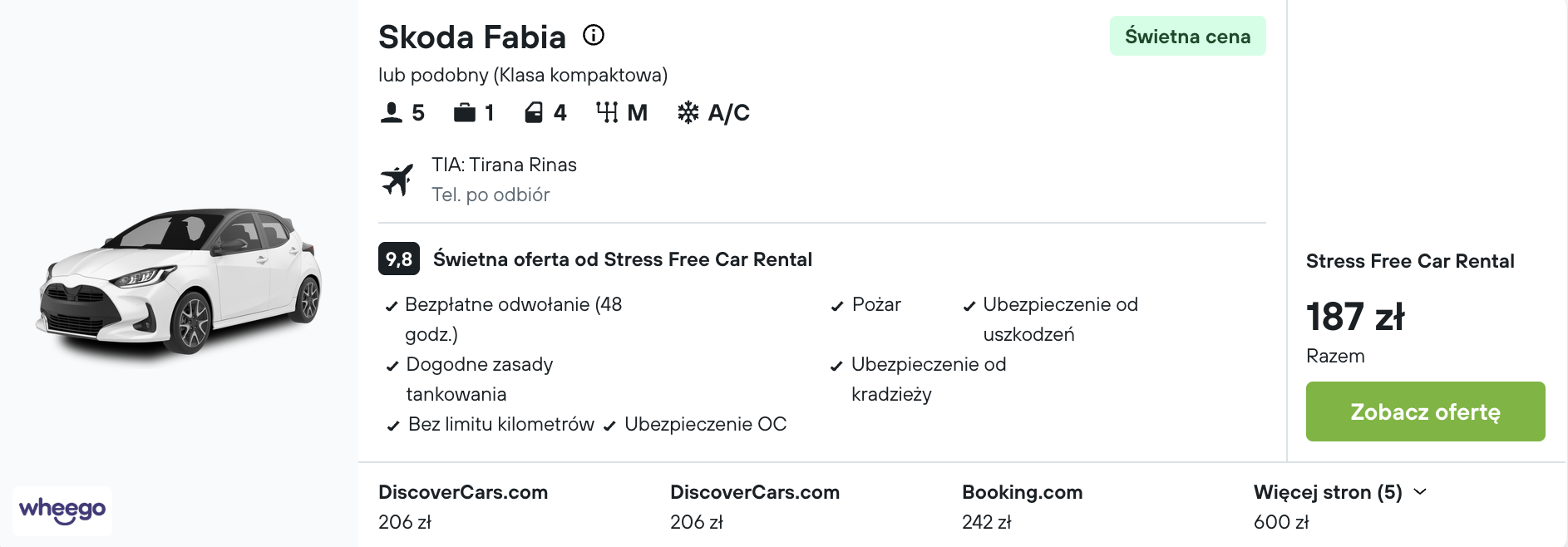Image resolution: width=1568 pixels, height=547 pixels.
Task: Click Zobacz ofertę green button
Action: pos(1425,411)
